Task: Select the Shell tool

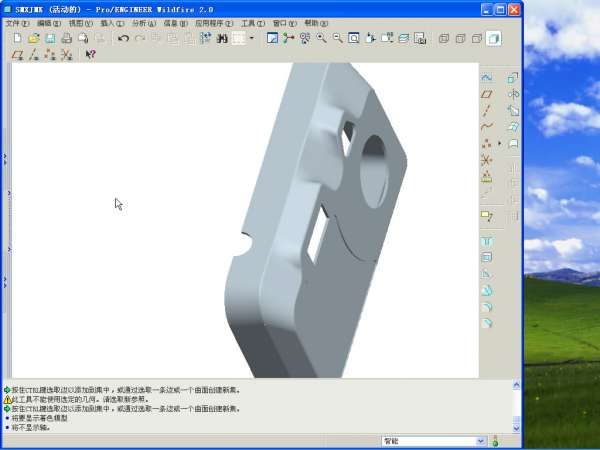Action: point(487,258)
